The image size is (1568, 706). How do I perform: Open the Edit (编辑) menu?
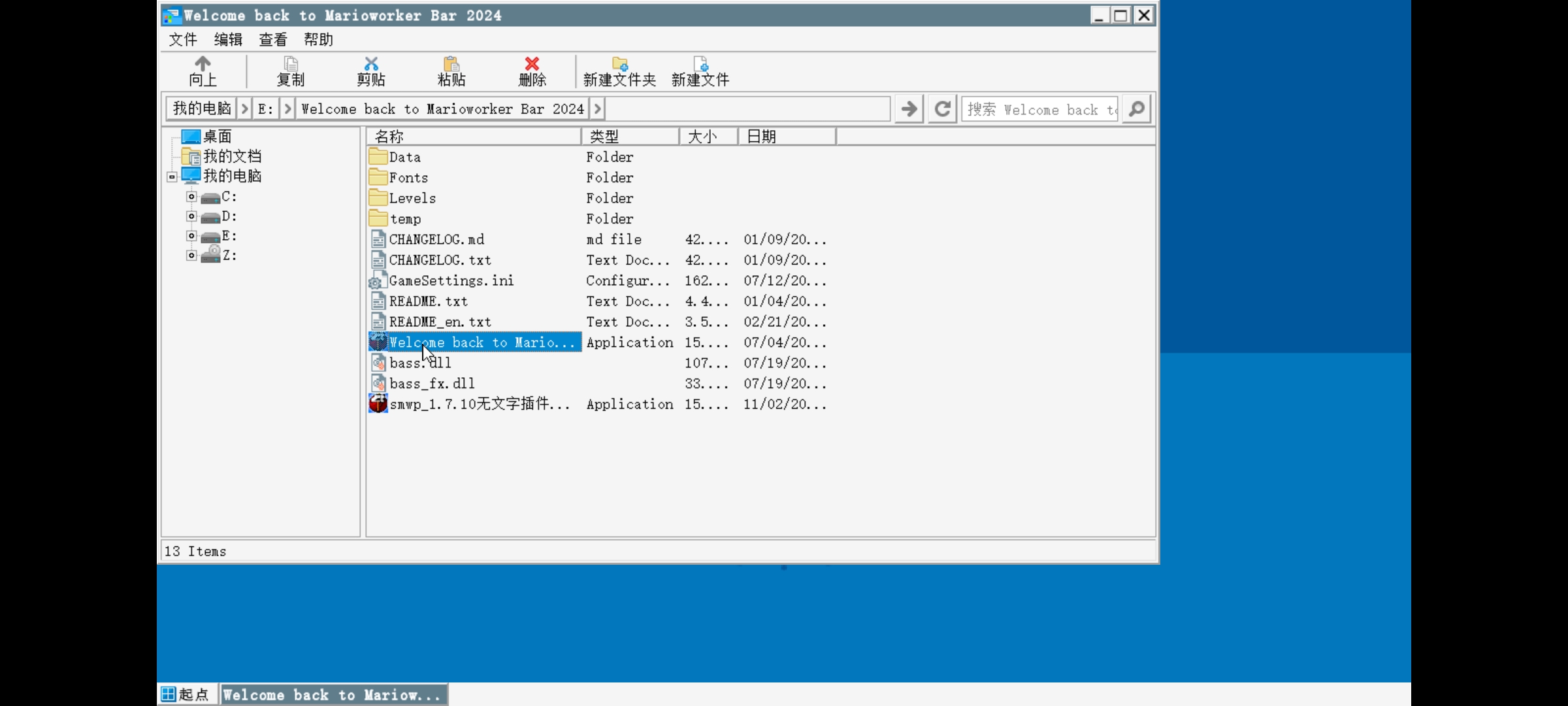(228, 39)
